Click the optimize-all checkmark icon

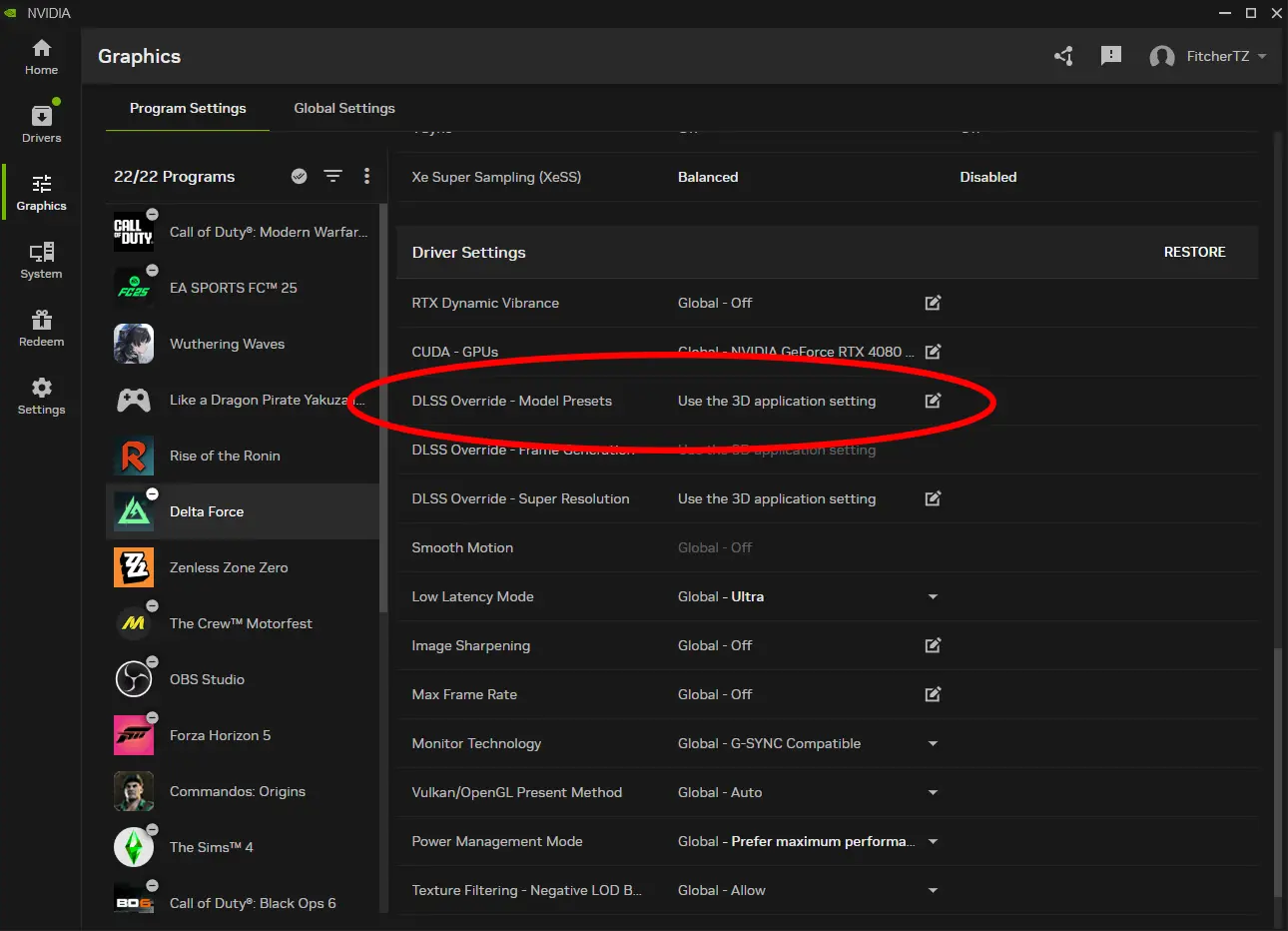299,176
